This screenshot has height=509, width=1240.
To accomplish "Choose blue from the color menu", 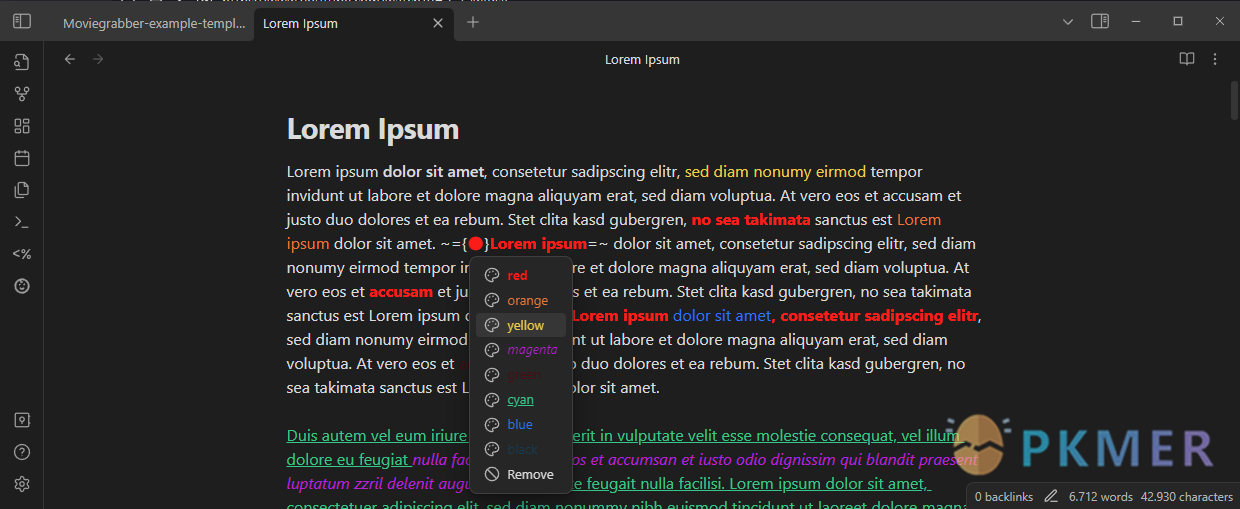I will click(x=521, y=425).
